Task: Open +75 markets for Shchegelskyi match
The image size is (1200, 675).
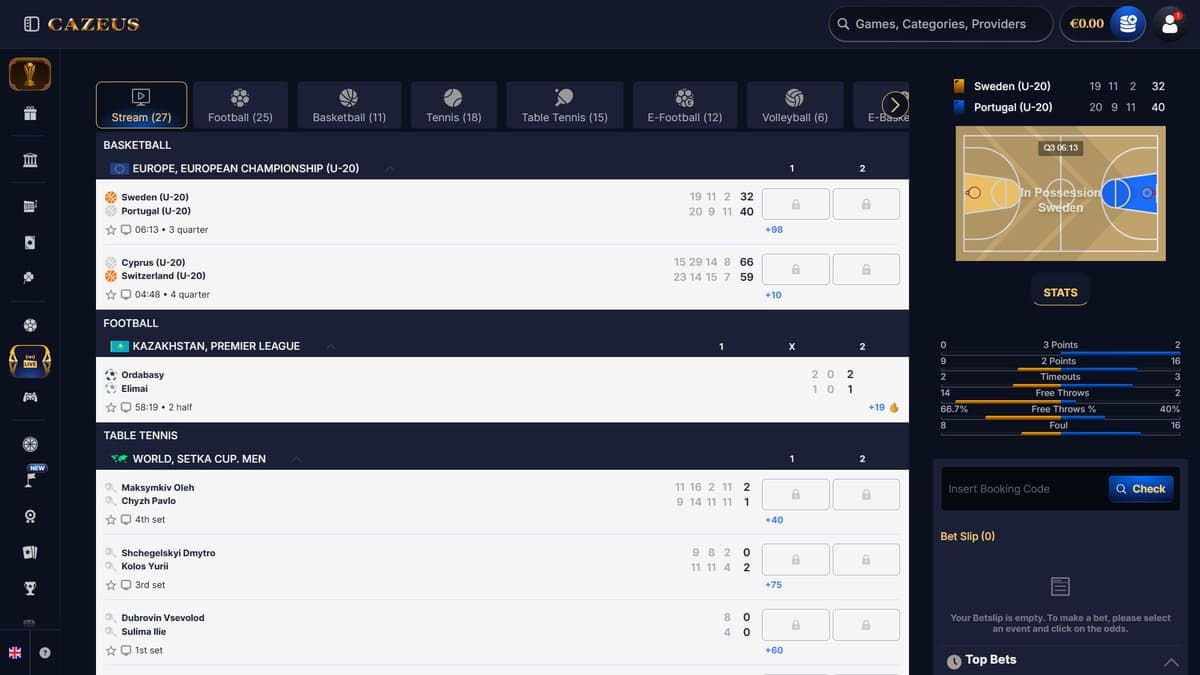Action: click(x=774, y=585)
